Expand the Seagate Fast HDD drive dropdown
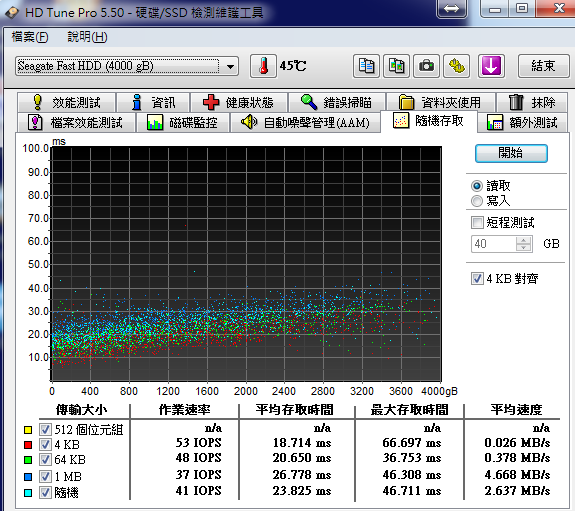This screenshot has height=511, width=575. (x=230, y=67)
